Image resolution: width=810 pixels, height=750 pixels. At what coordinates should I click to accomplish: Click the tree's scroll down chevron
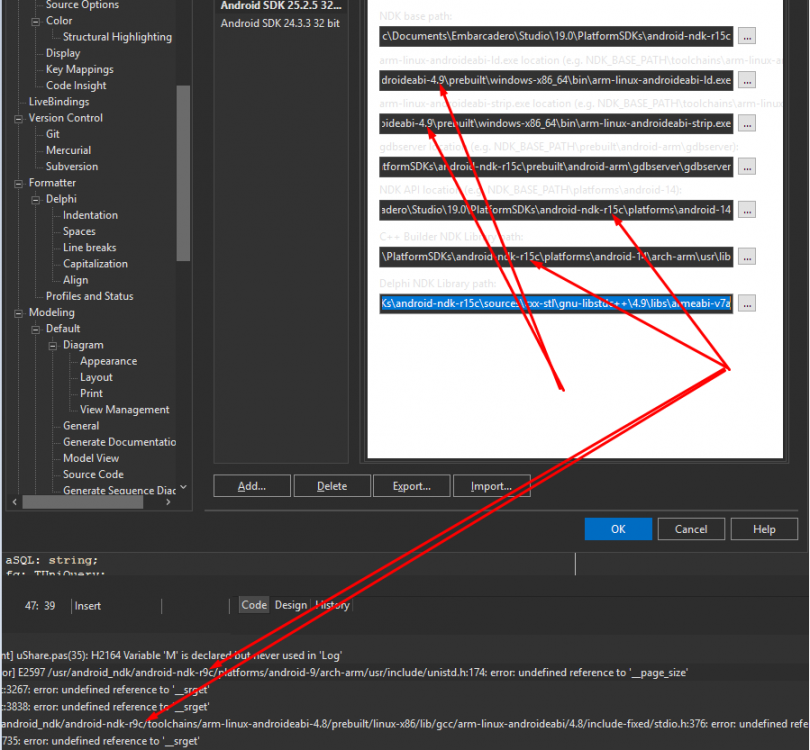183,487
